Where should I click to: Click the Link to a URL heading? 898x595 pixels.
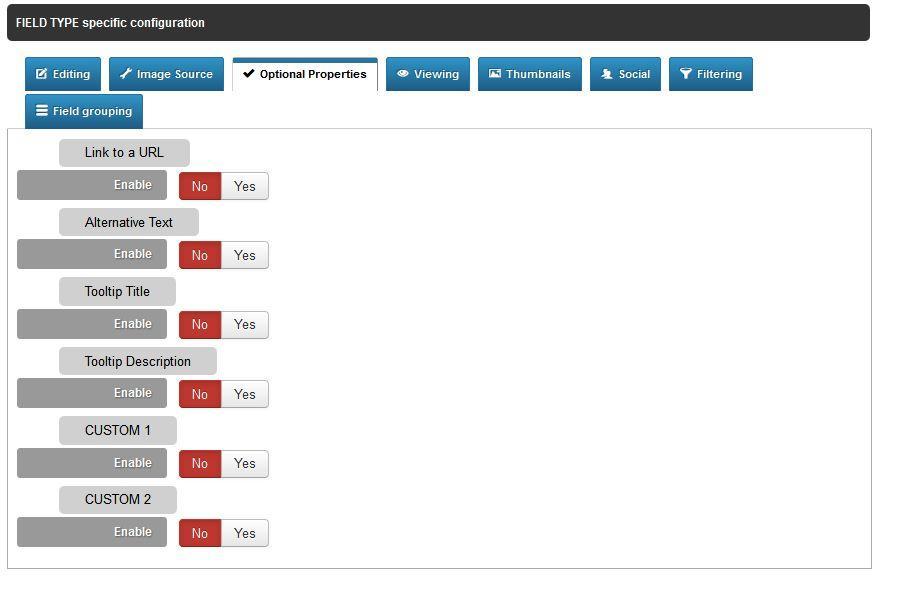pyautogui.click(x=124, y=152)
